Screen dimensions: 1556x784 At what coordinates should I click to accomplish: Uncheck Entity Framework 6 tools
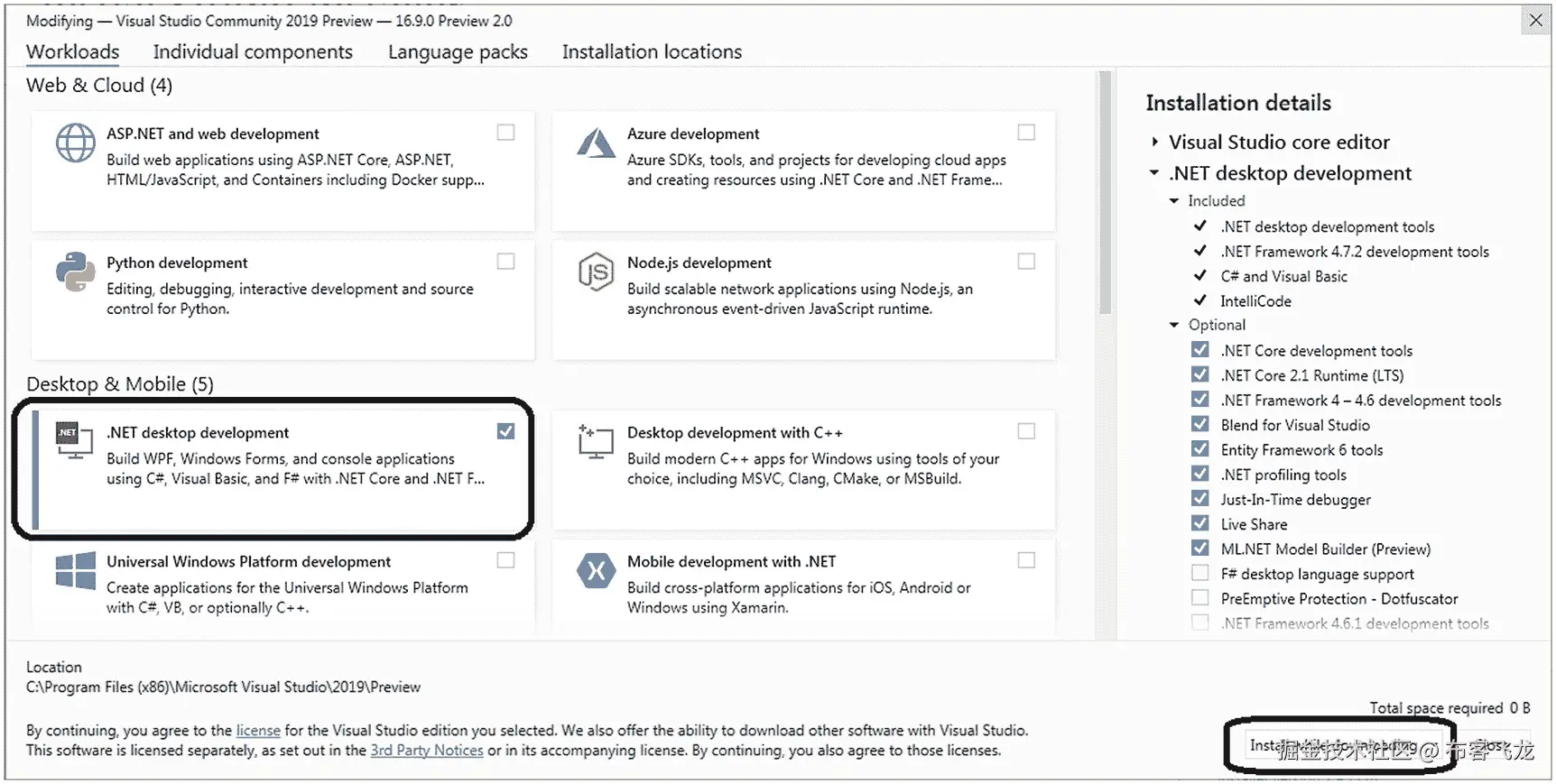tap(1200, 448)
